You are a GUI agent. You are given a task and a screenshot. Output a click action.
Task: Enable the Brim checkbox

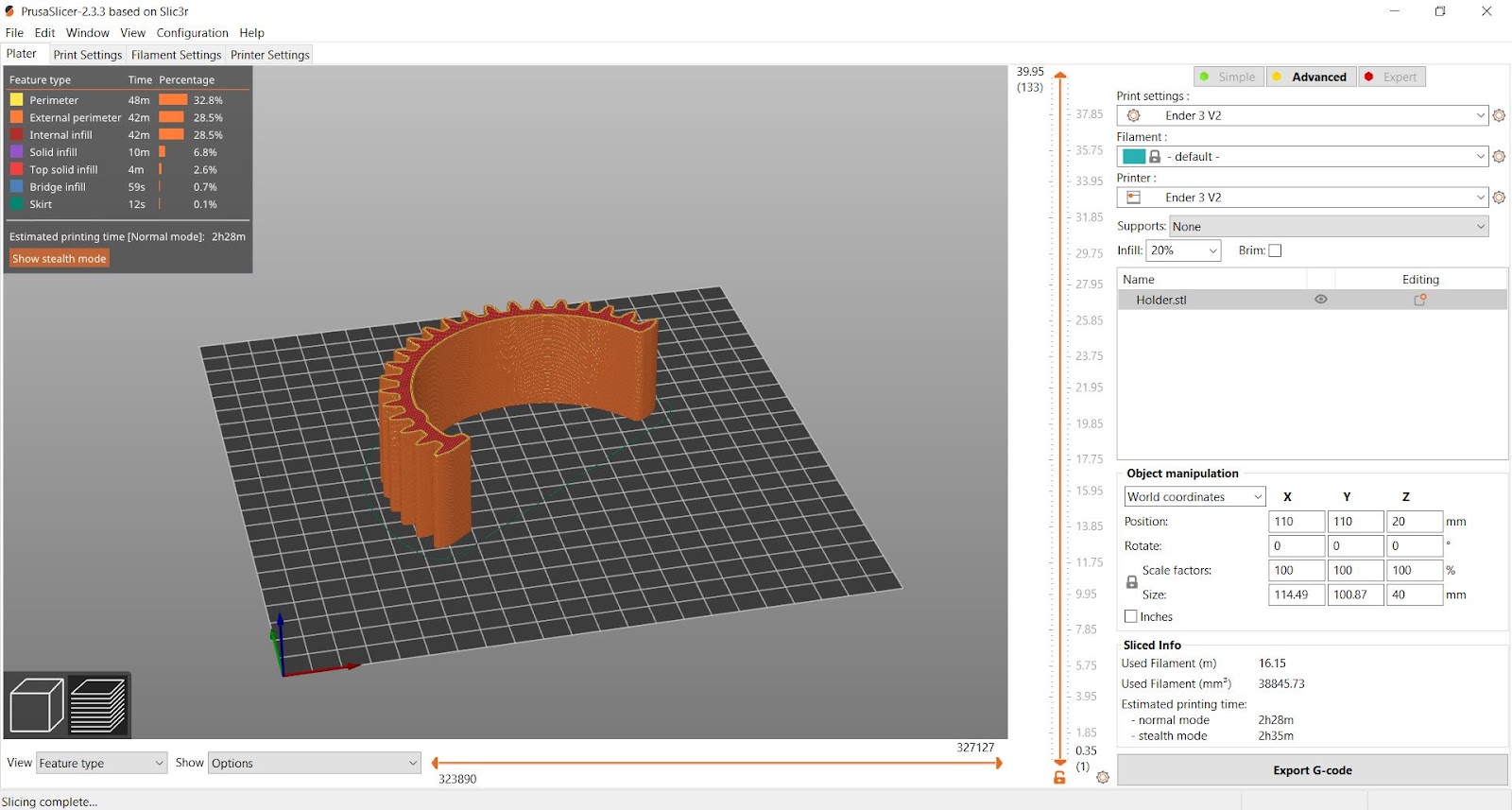[x=1275, y=250]
